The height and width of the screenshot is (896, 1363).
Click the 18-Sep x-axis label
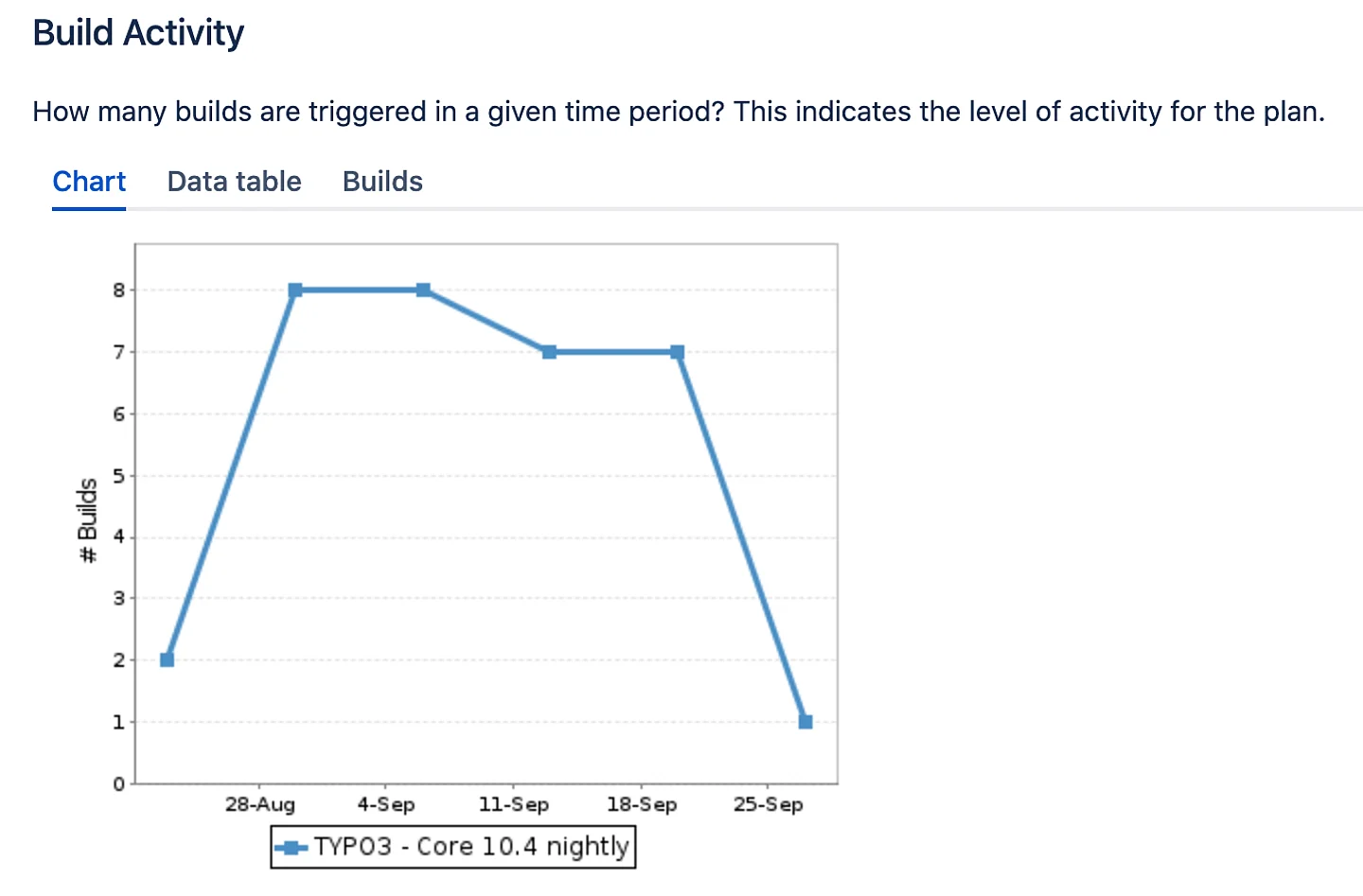pos(642,805)
